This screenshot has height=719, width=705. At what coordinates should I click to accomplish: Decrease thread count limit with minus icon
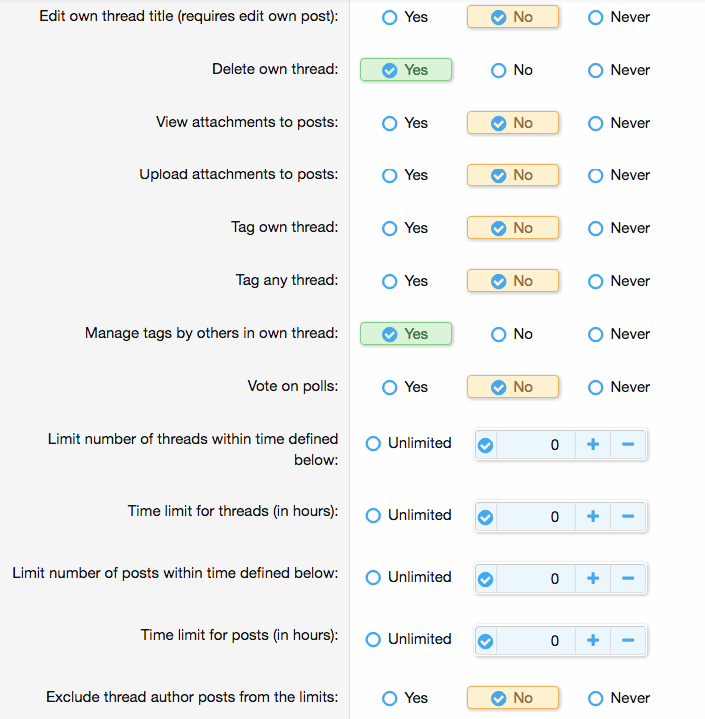(628, 444)
